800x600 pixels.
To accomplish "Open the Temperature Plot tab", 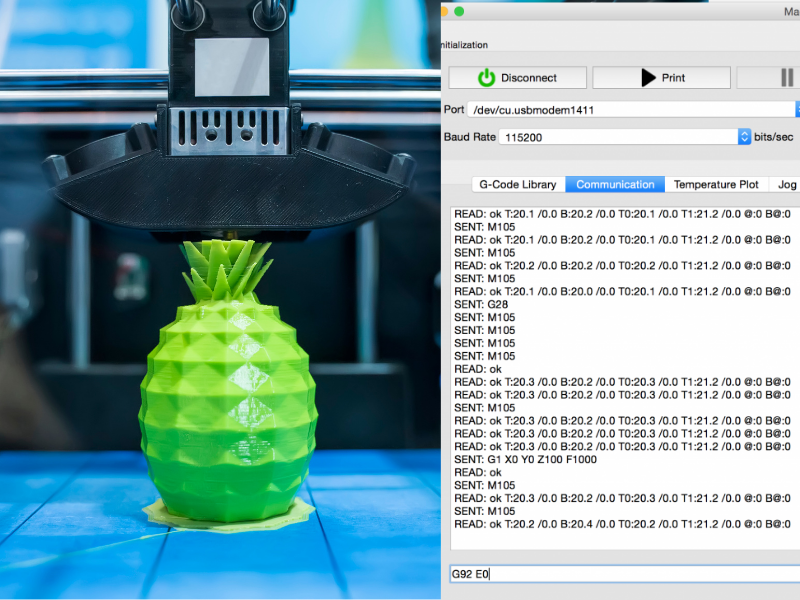I will 717,184.
